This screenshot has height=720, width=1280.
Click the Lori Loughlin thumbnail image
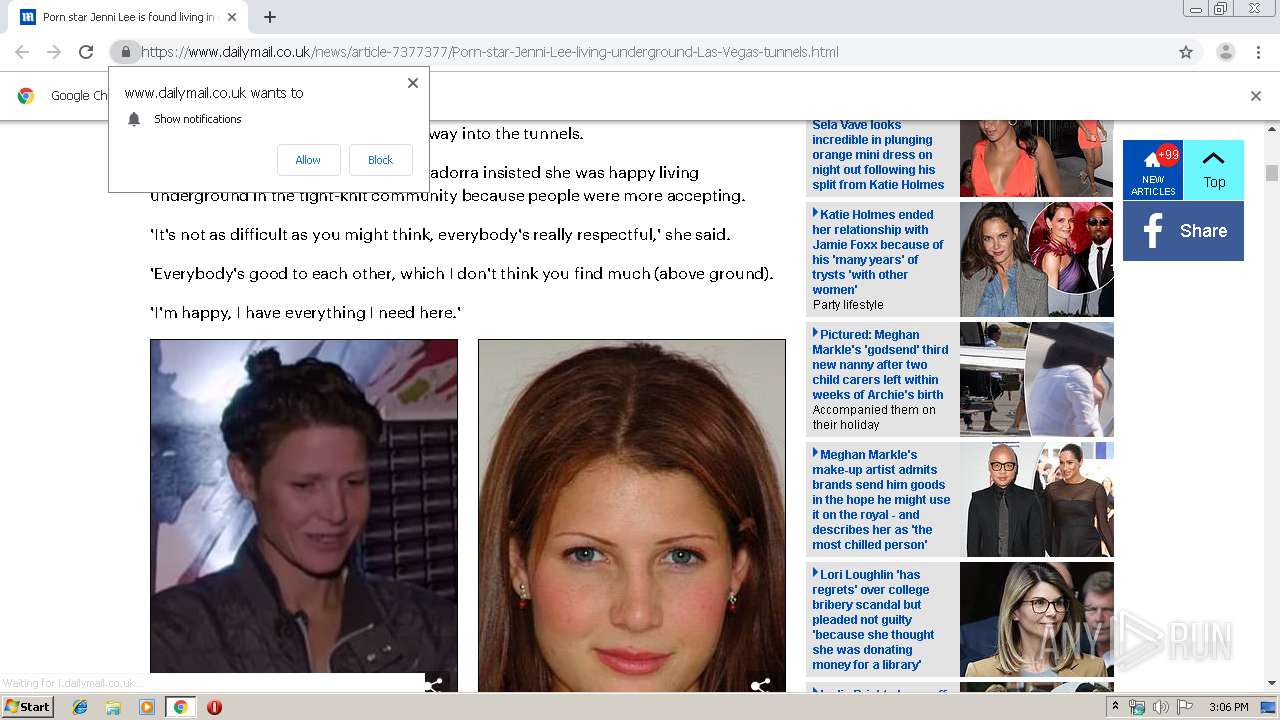pos(1036,620)
